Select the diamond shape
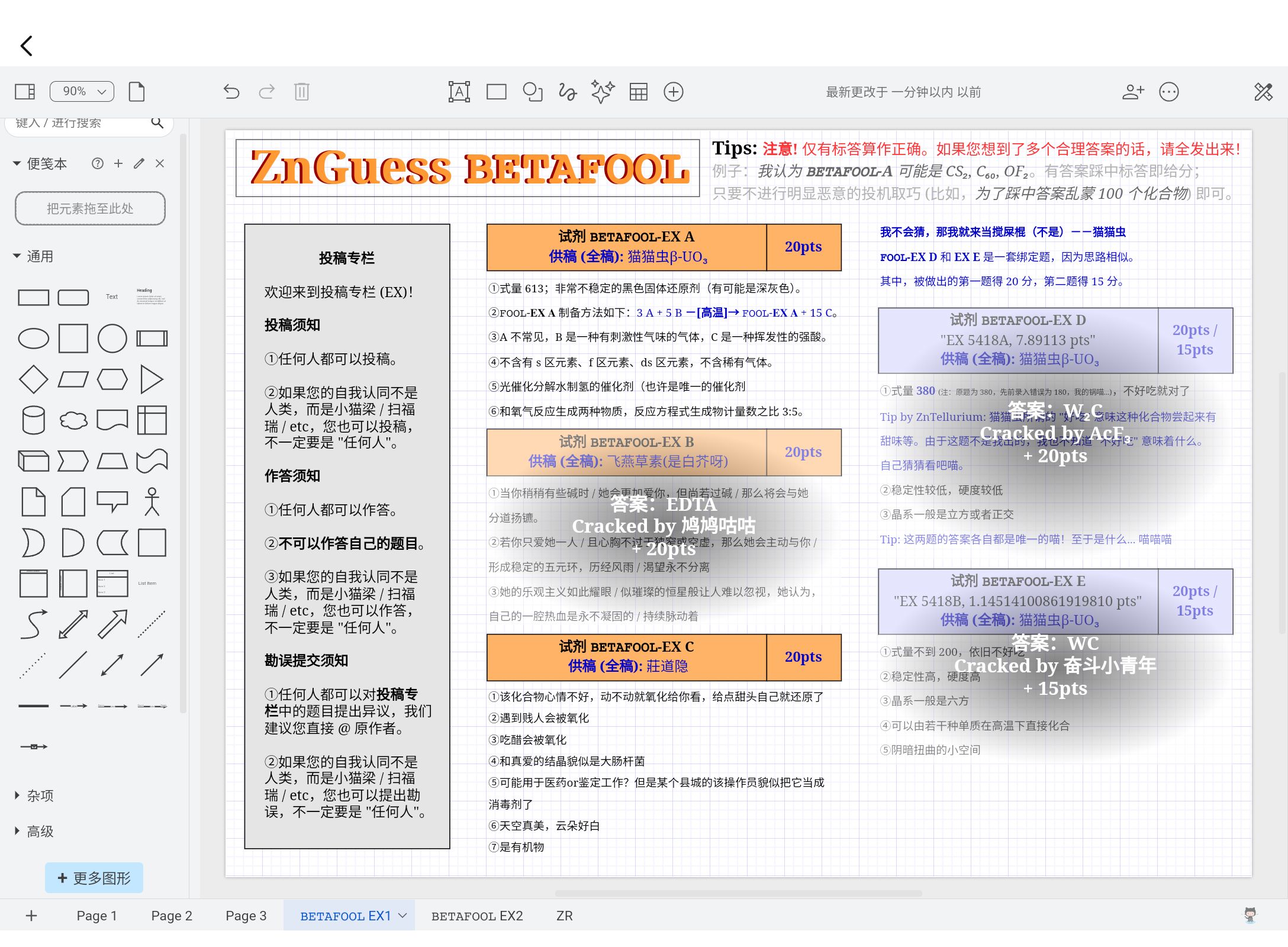Screen dimensions: 1288x947 tap(34, 379)
